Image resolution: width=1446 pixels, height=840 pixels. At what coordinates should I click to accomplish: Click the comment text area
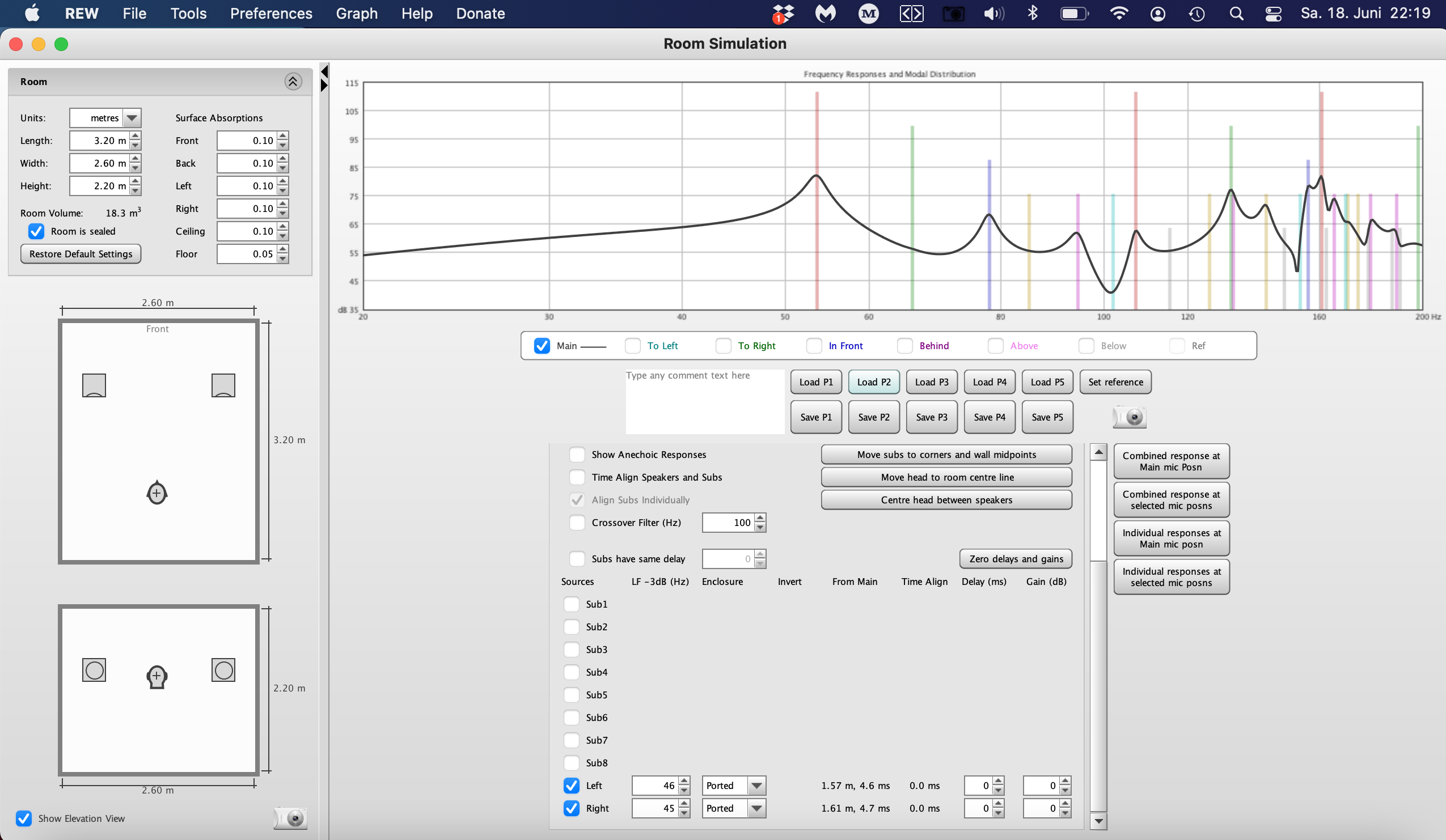705,401
